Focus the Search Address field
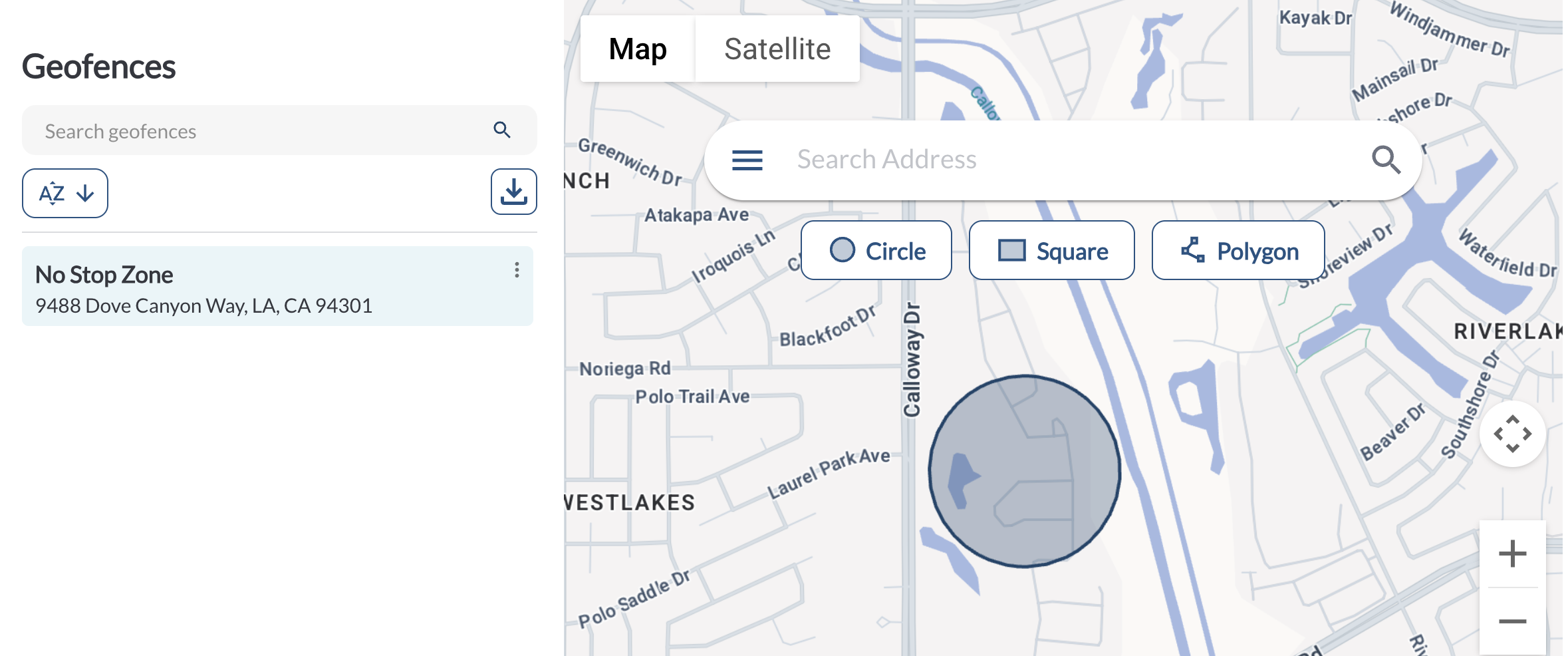 tap(1064, 160)
